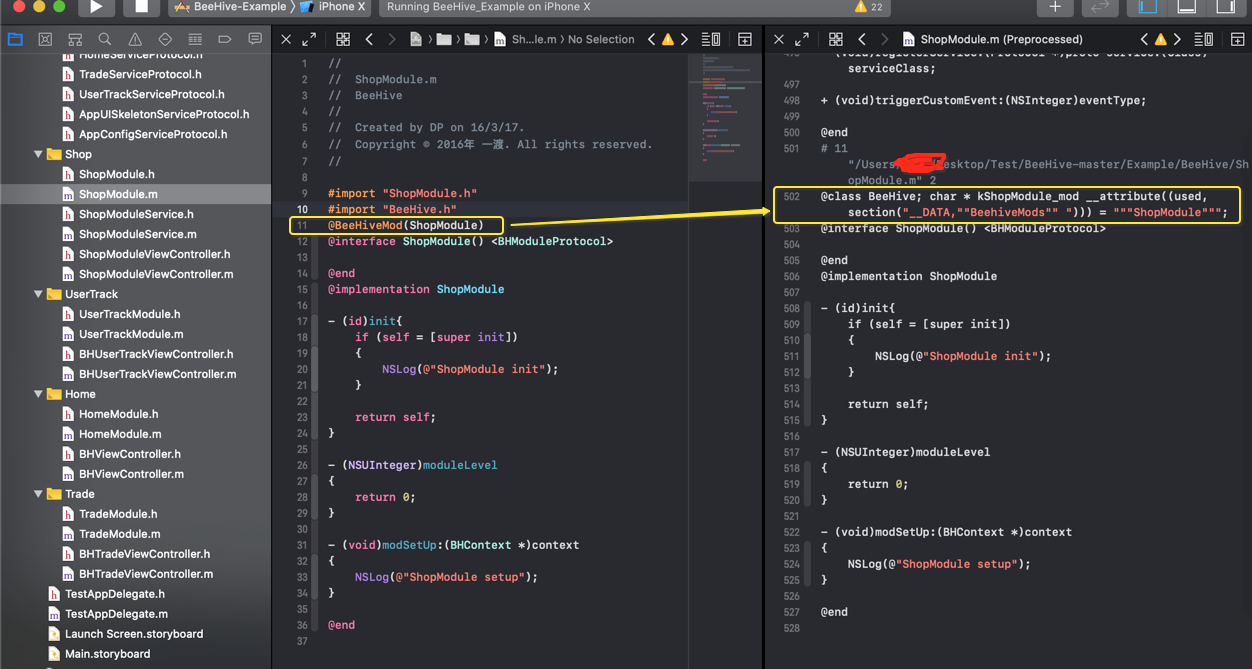Open related items menu in right editor

tap(836, 40)
